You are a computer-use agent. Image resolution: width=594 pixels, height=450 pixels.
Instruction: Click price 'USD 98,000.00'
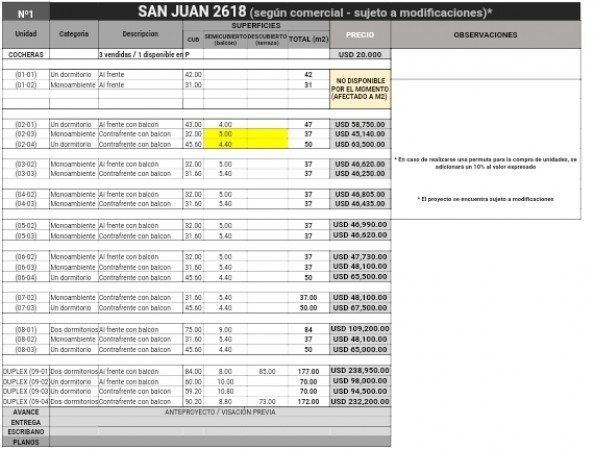360,381
